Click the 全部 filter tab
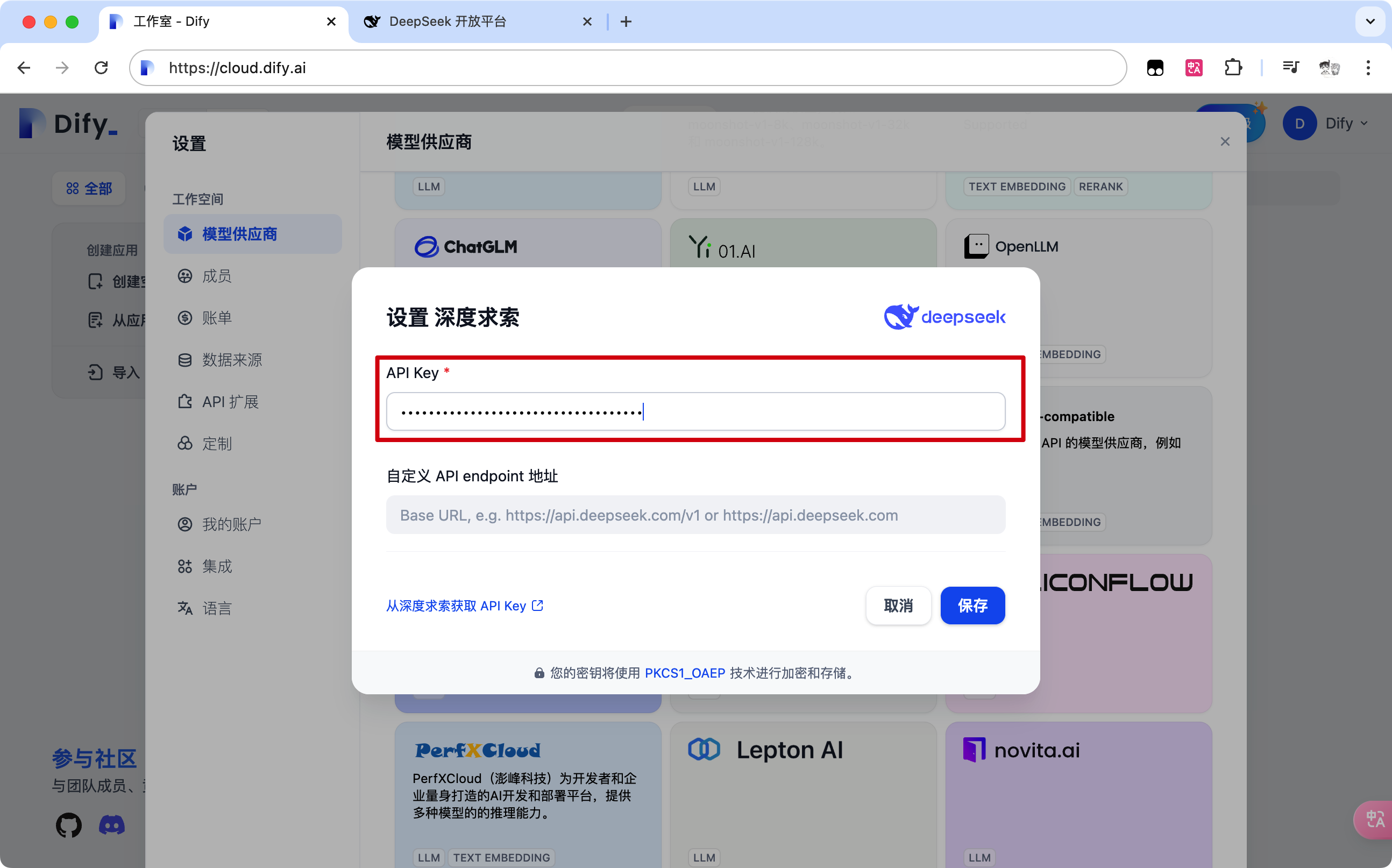Screen dimensions: 1392x868 89,189
